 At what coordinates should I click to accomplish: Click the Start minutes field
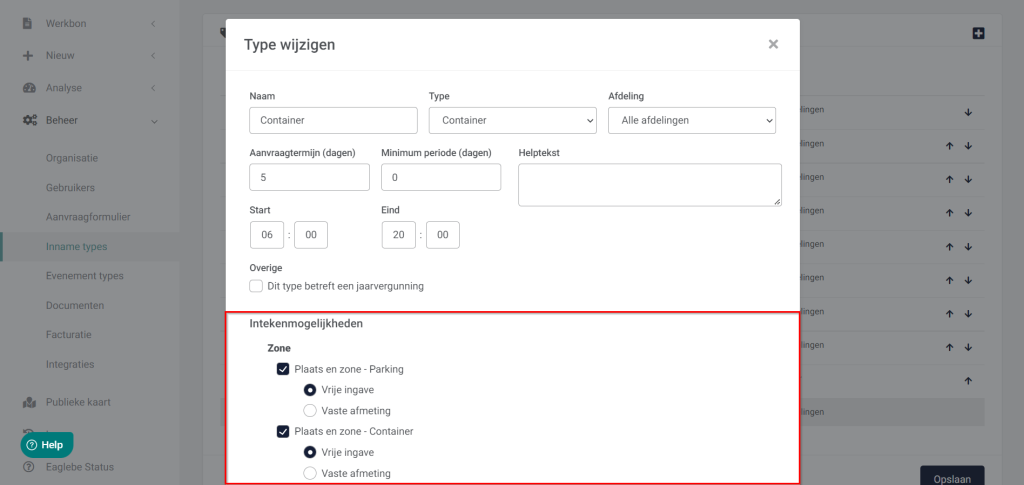311,235
